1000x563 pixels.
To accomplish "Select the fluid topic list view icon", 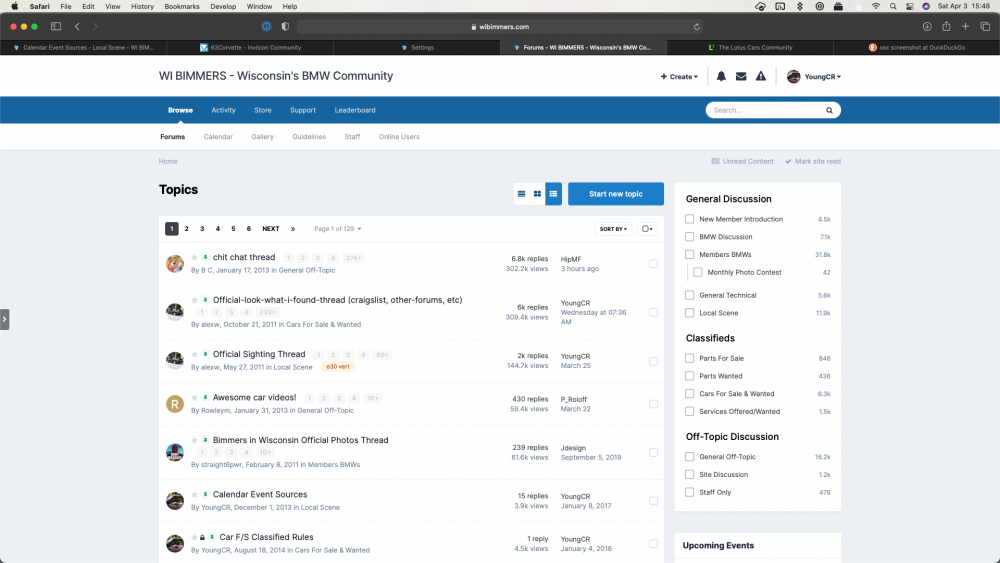I will point(554,194).
